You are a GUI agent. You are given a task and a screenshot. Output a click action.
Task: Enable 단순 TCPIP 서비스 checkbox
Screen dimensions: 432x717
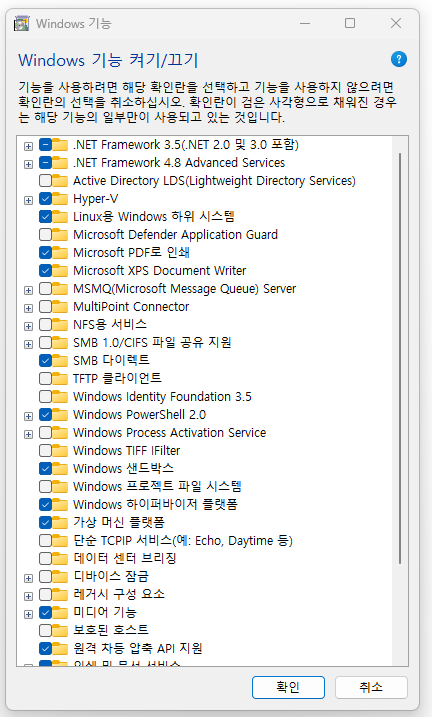(45, 540)
